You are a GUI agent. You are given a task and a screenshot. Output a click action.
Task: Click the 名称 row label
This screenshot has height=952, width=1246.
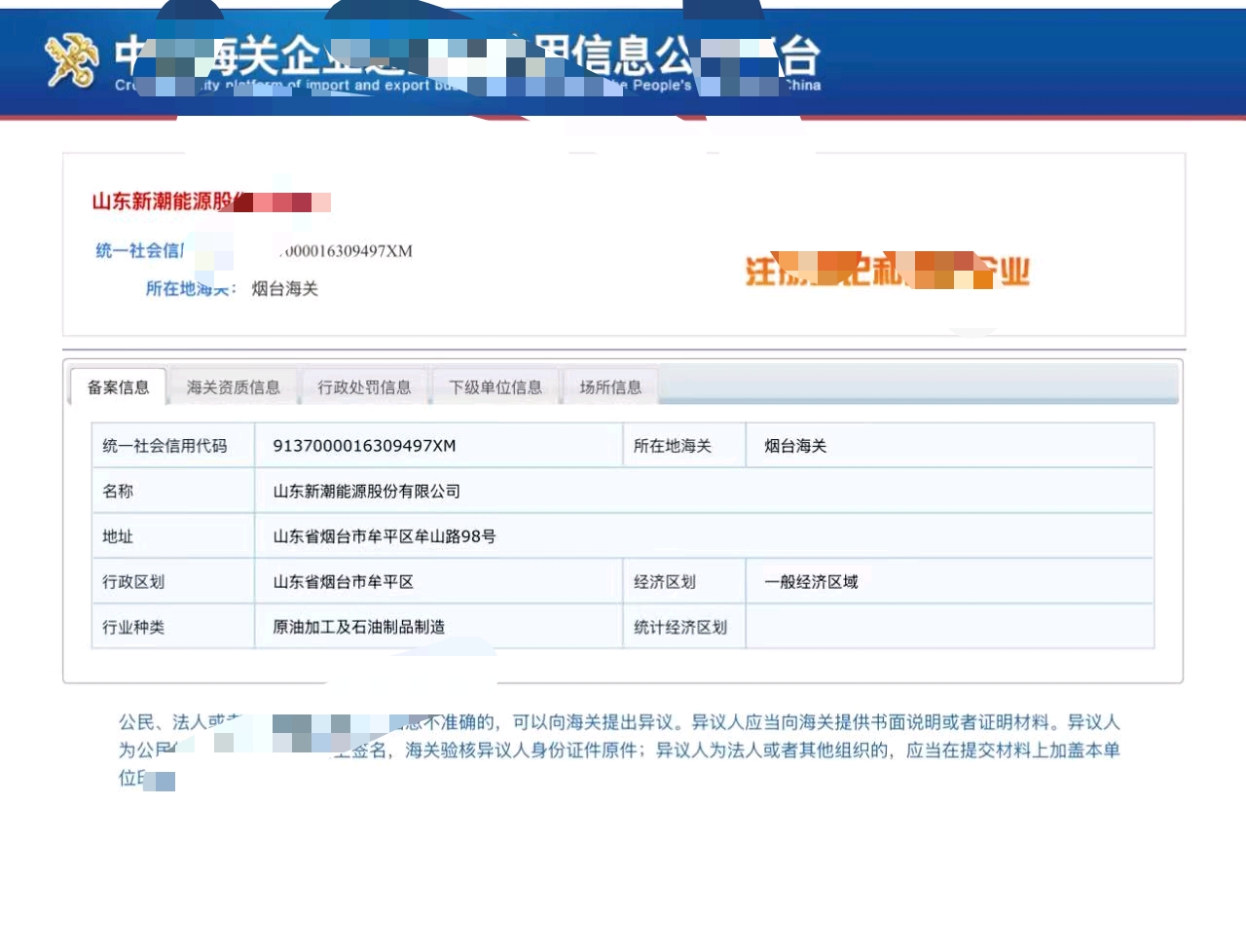pos(118,492)
